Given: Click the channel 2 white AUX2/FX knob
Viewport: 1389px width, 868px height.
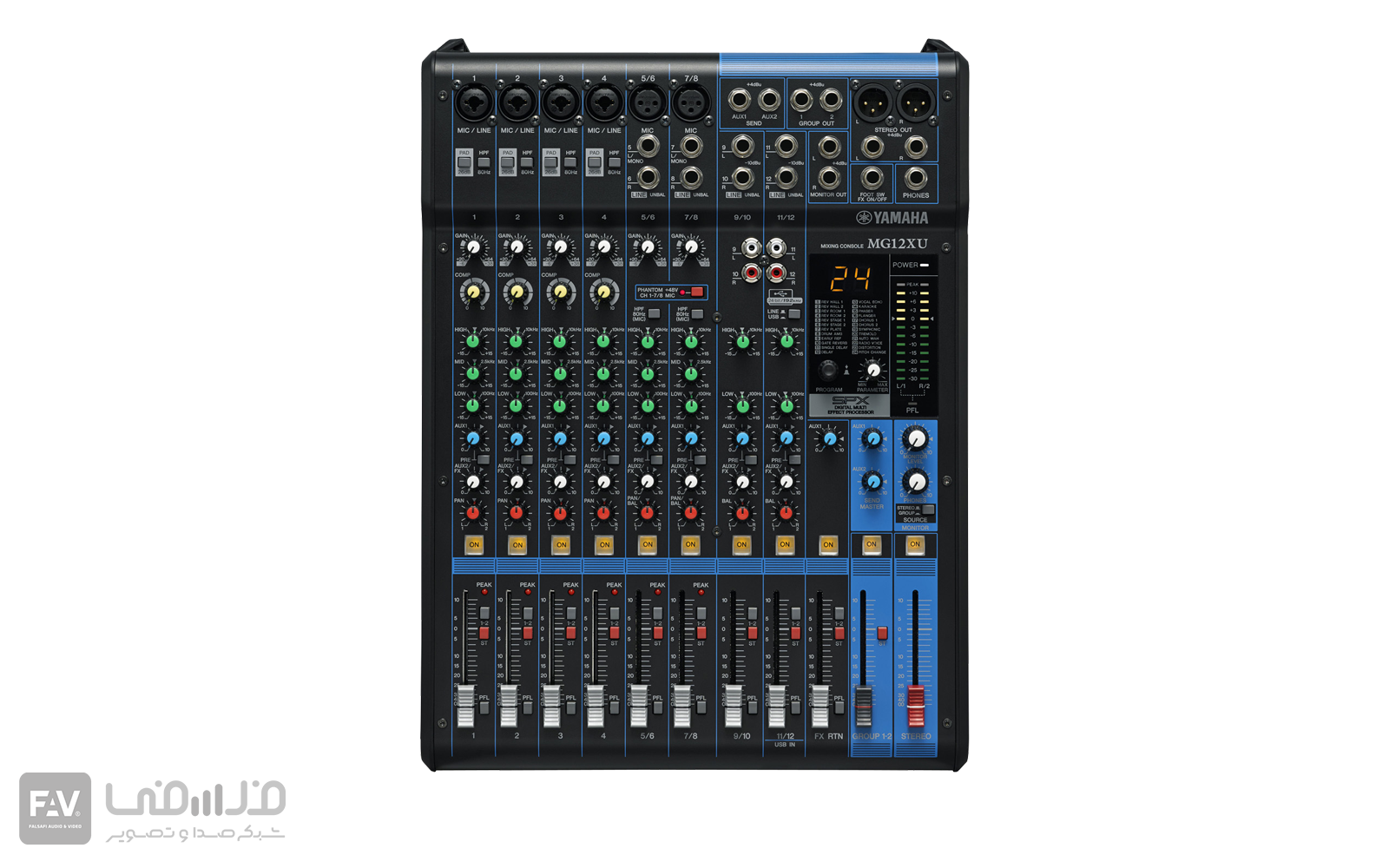Looking at the screenshot, I should tap(517, 481).
